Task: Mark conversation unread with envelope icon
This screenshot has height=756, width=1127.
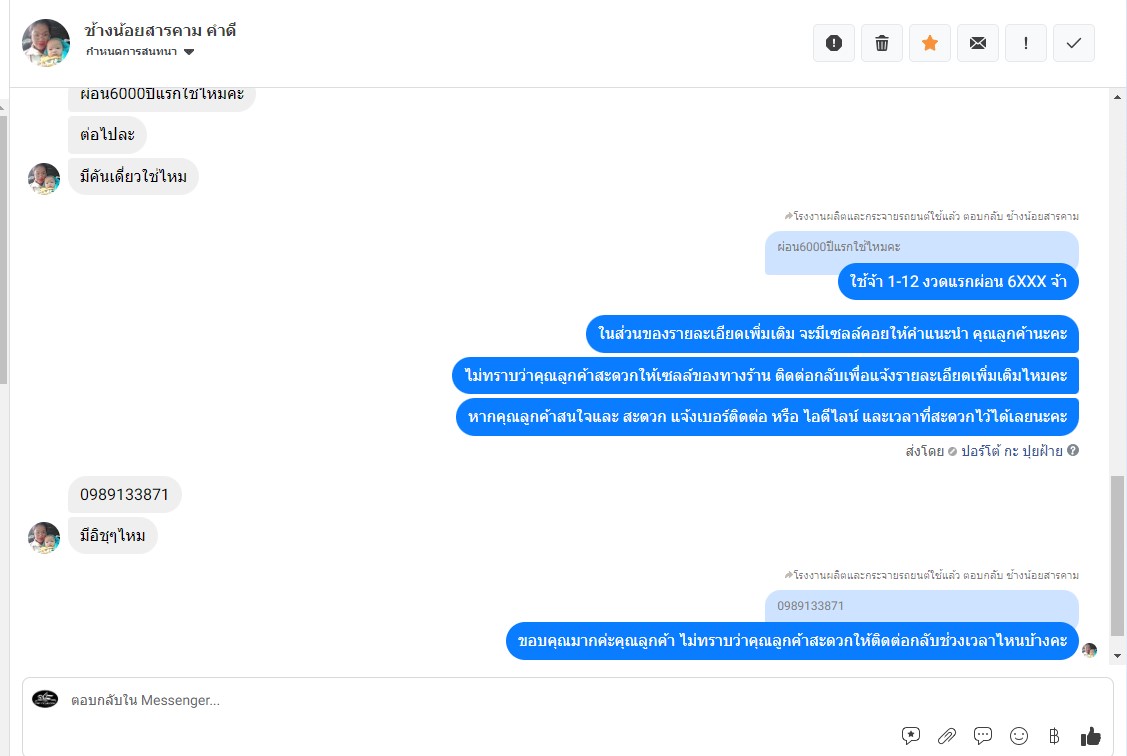Action: pos(978,43)
